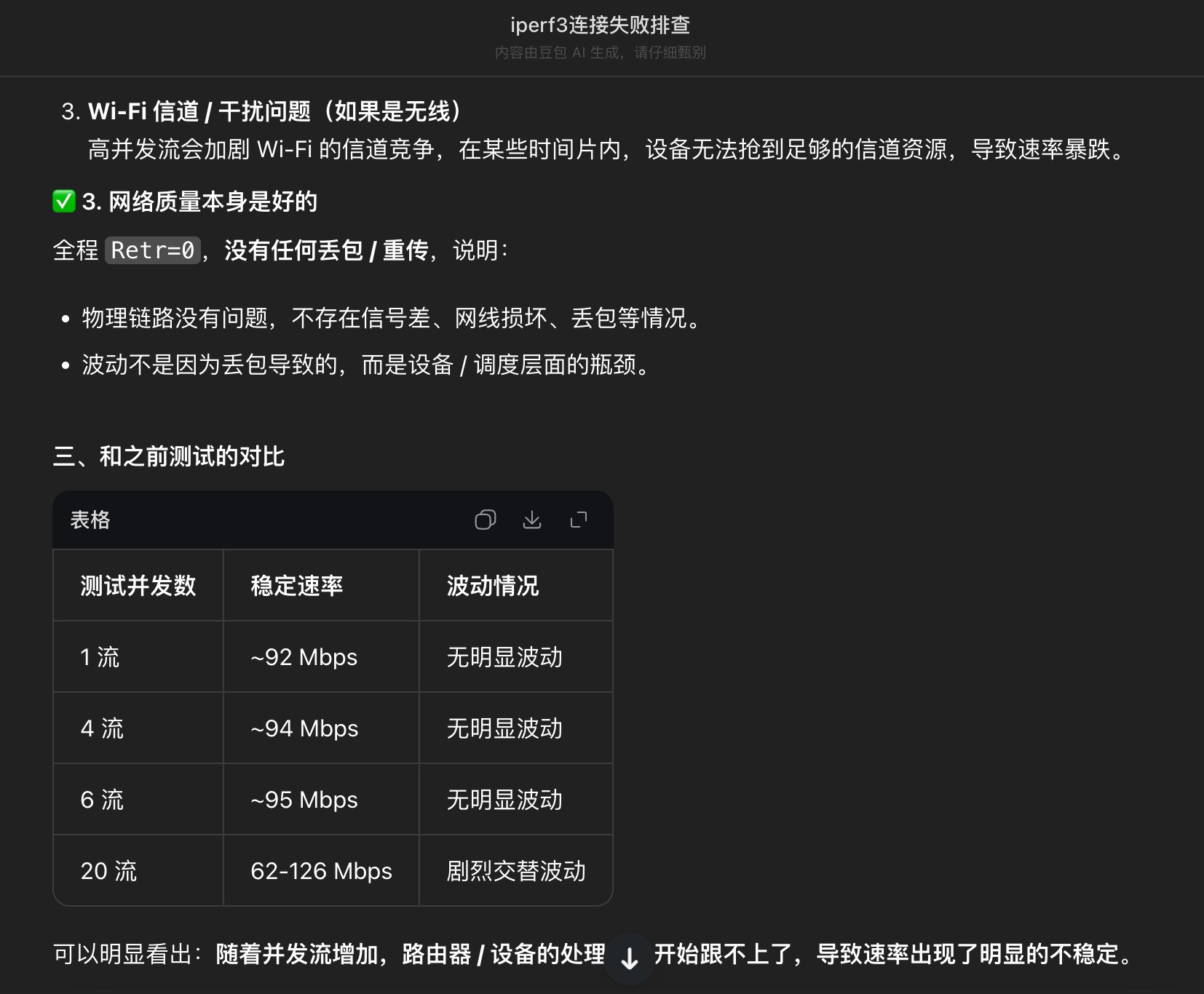This screenshot has height=994, width=1204.
Task: Click the bullet starting 波动不是因为丢包导致的
Action: tap(365, 365)
